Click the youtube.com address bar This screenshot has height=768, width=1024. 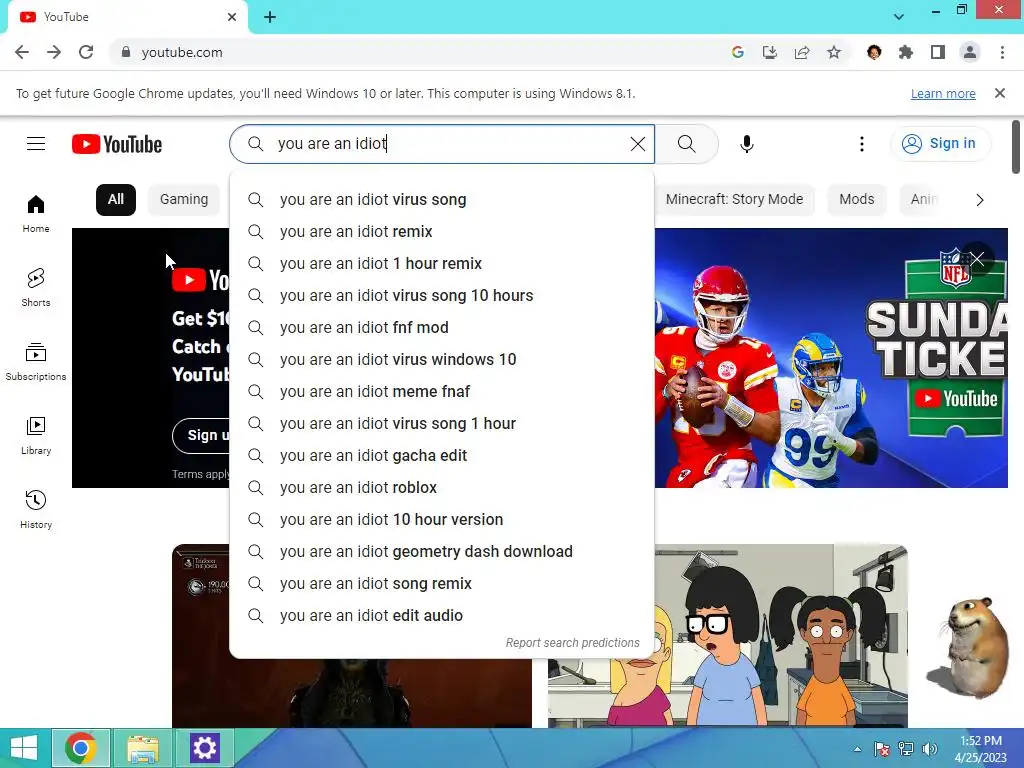click(x=418, y=52)
